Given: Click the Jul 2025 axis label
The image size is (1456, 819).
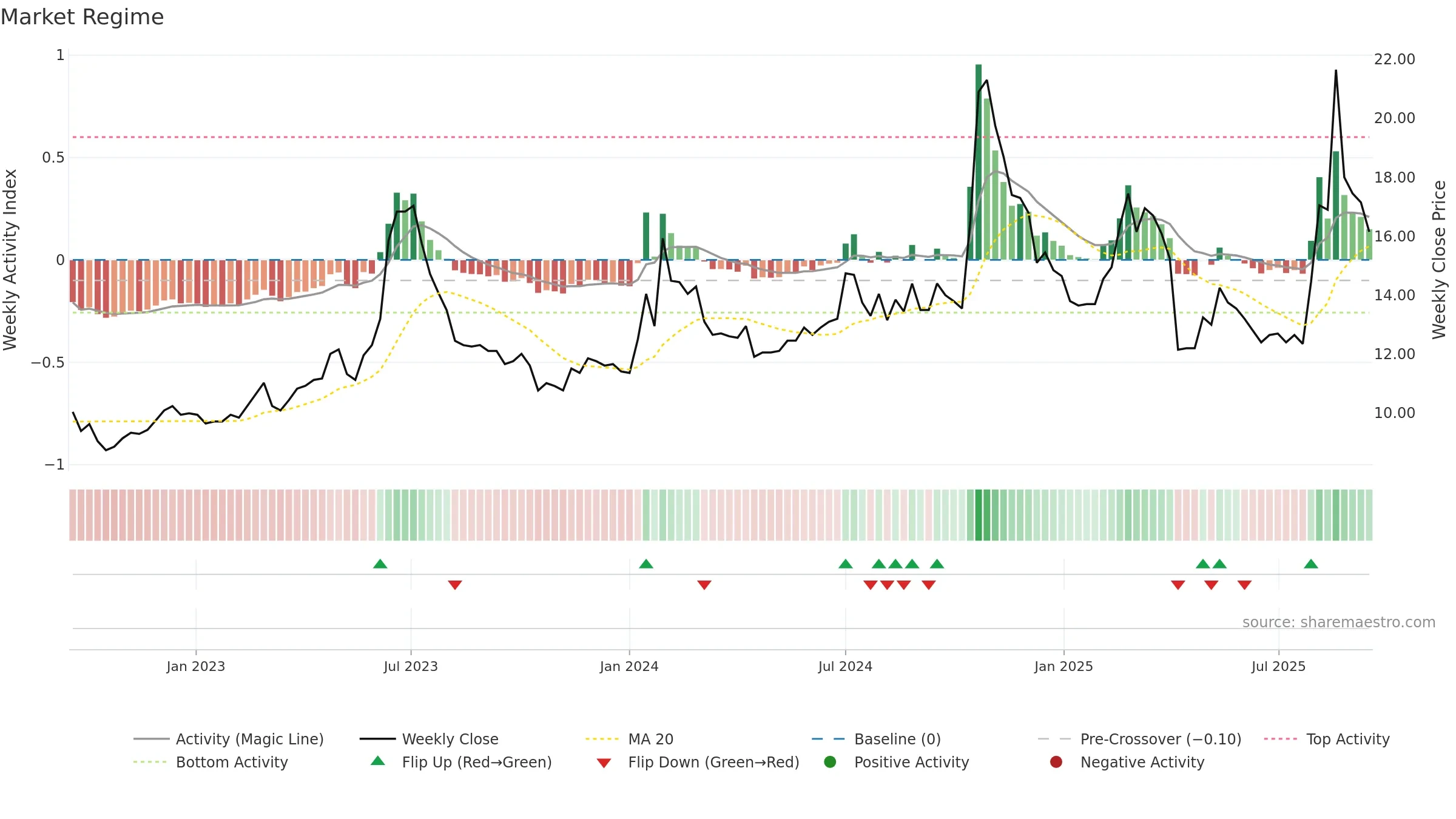Looking at the screenshot, I should [1278, 666].
